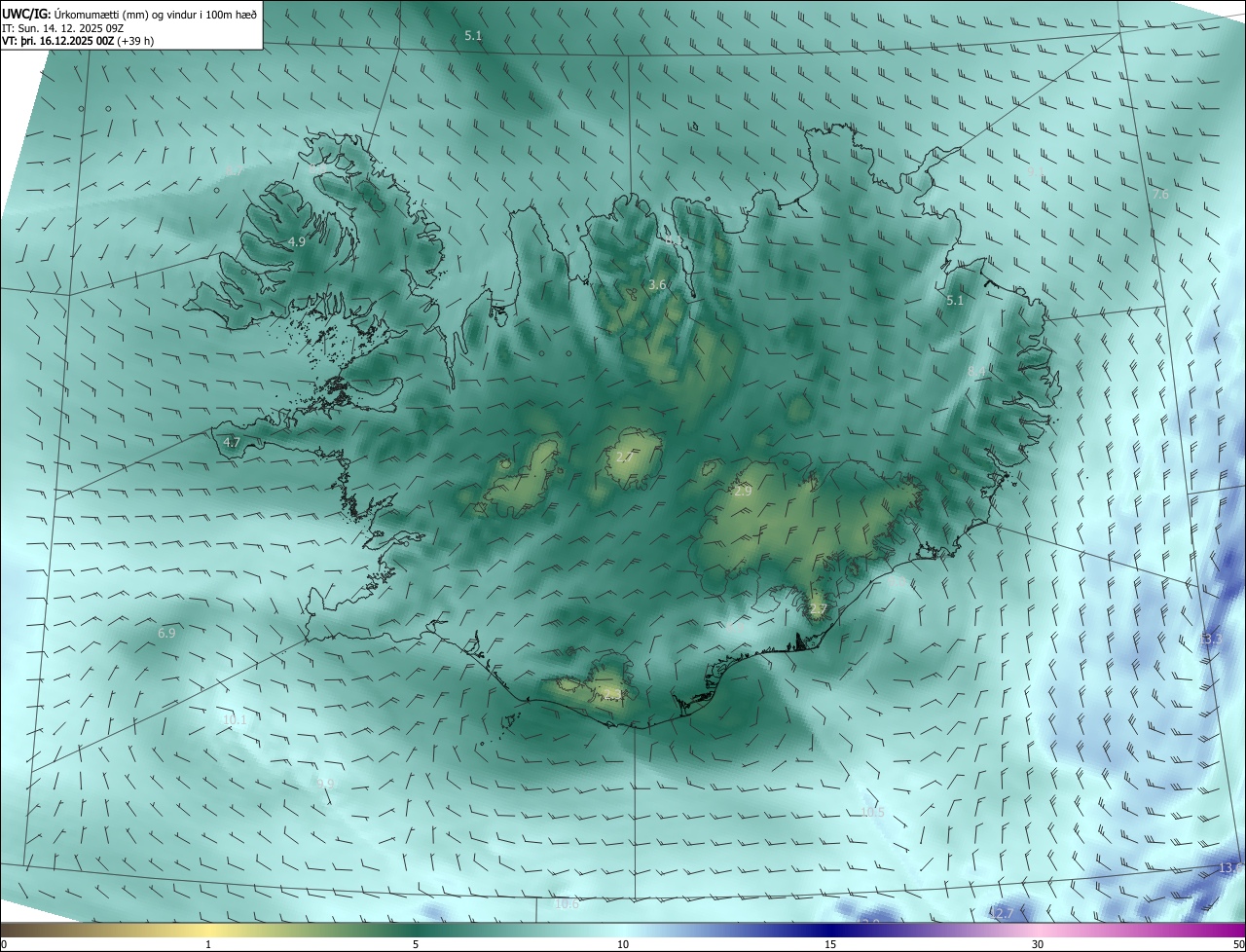Image resolution: width=1246 pixels, height=952 pixels.
Task: Click the 5.1 value over the northern sea
Action: [x=473, y=35]
